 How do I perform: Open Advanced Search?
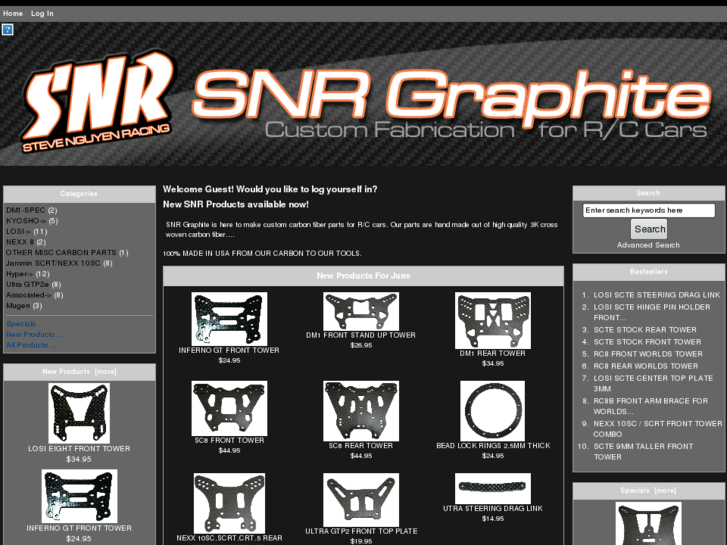[x=648, y=245]
